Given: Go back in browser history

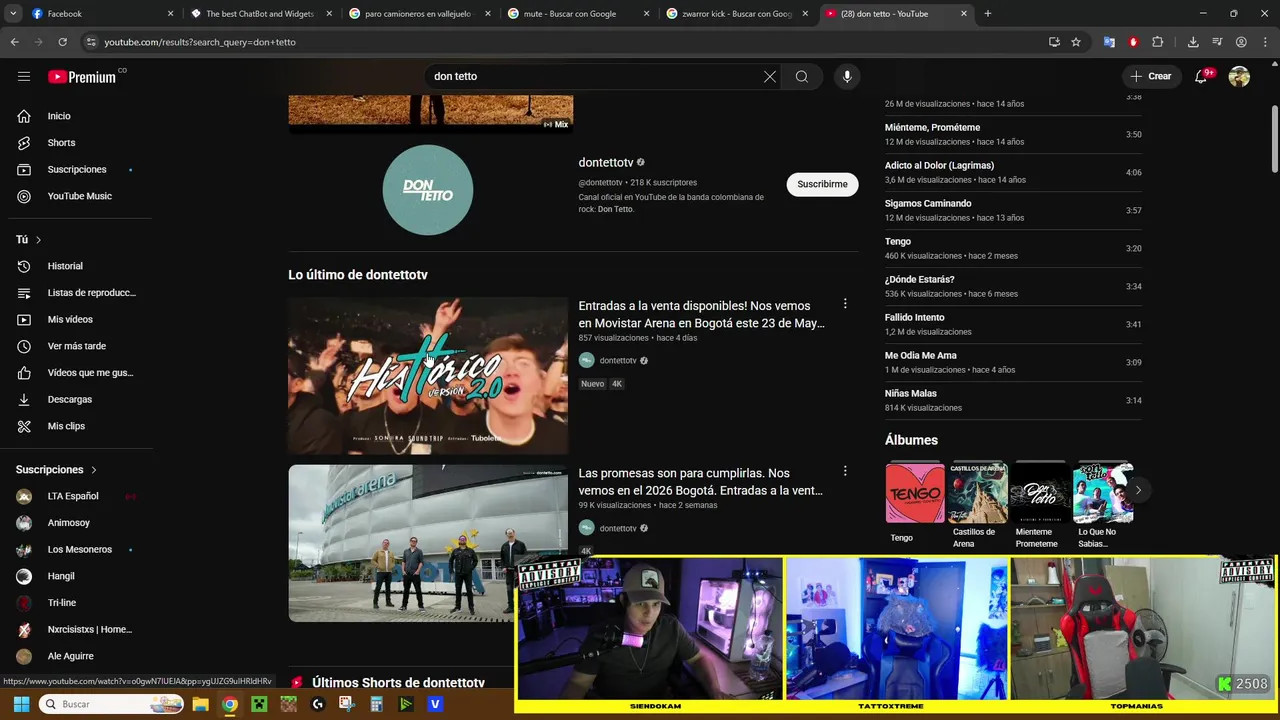Looking at the screenshot, I should [14, 42].
